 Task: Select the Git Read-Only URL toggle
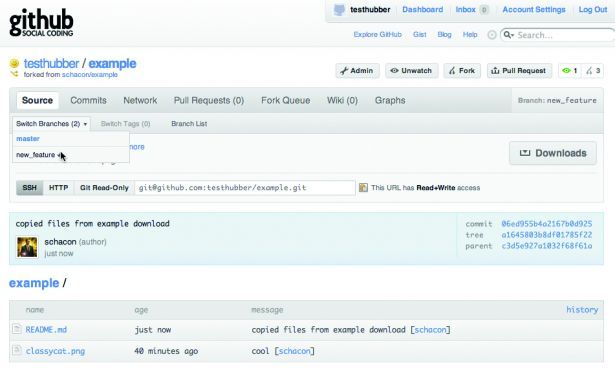tap(104, 188)
